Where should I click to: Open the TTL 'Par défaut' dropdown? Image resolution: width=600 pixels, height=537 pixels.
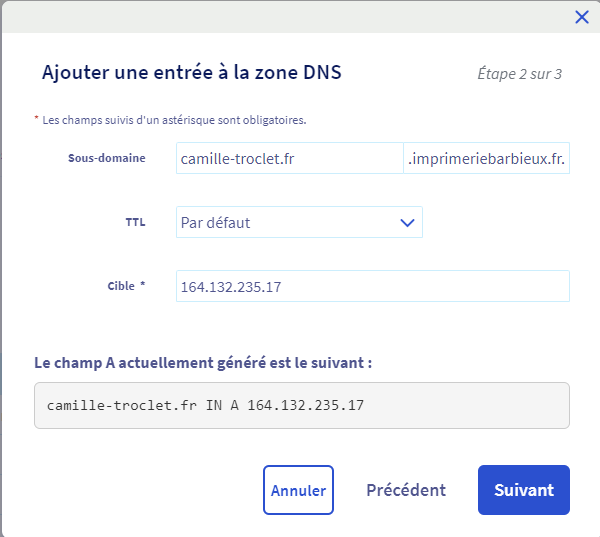[x=290, y=222]
